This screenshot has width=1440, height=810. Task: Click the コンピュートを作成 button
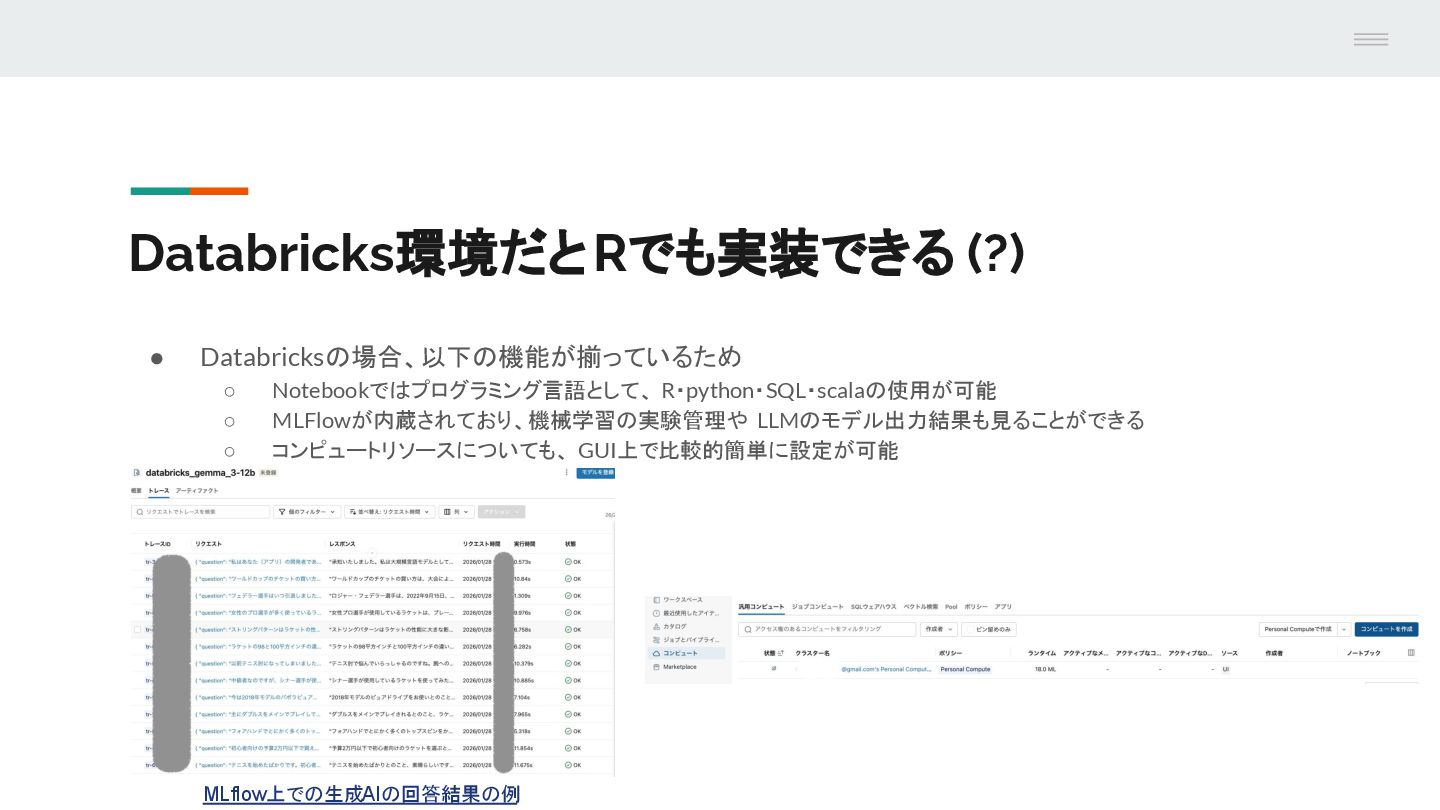pyautogui.click(x=1386, y=629)
